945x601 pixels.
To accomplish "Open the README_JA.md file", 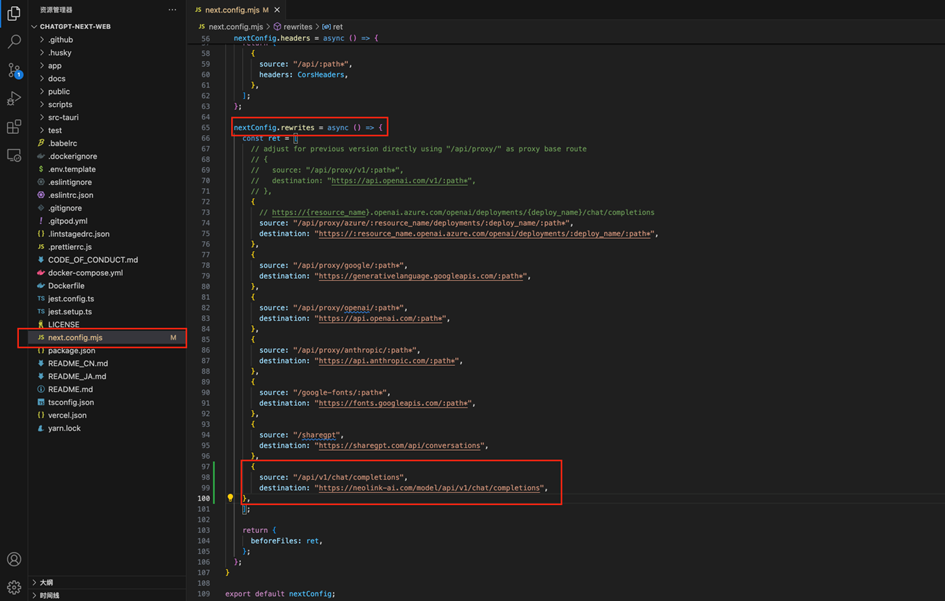I will click(77, 377).
